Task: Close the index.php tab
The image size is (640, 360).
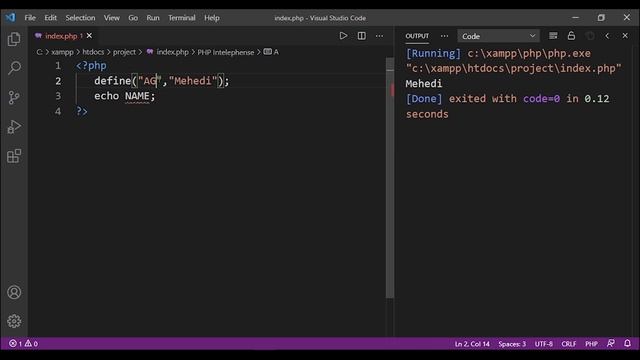Action: 89,36
